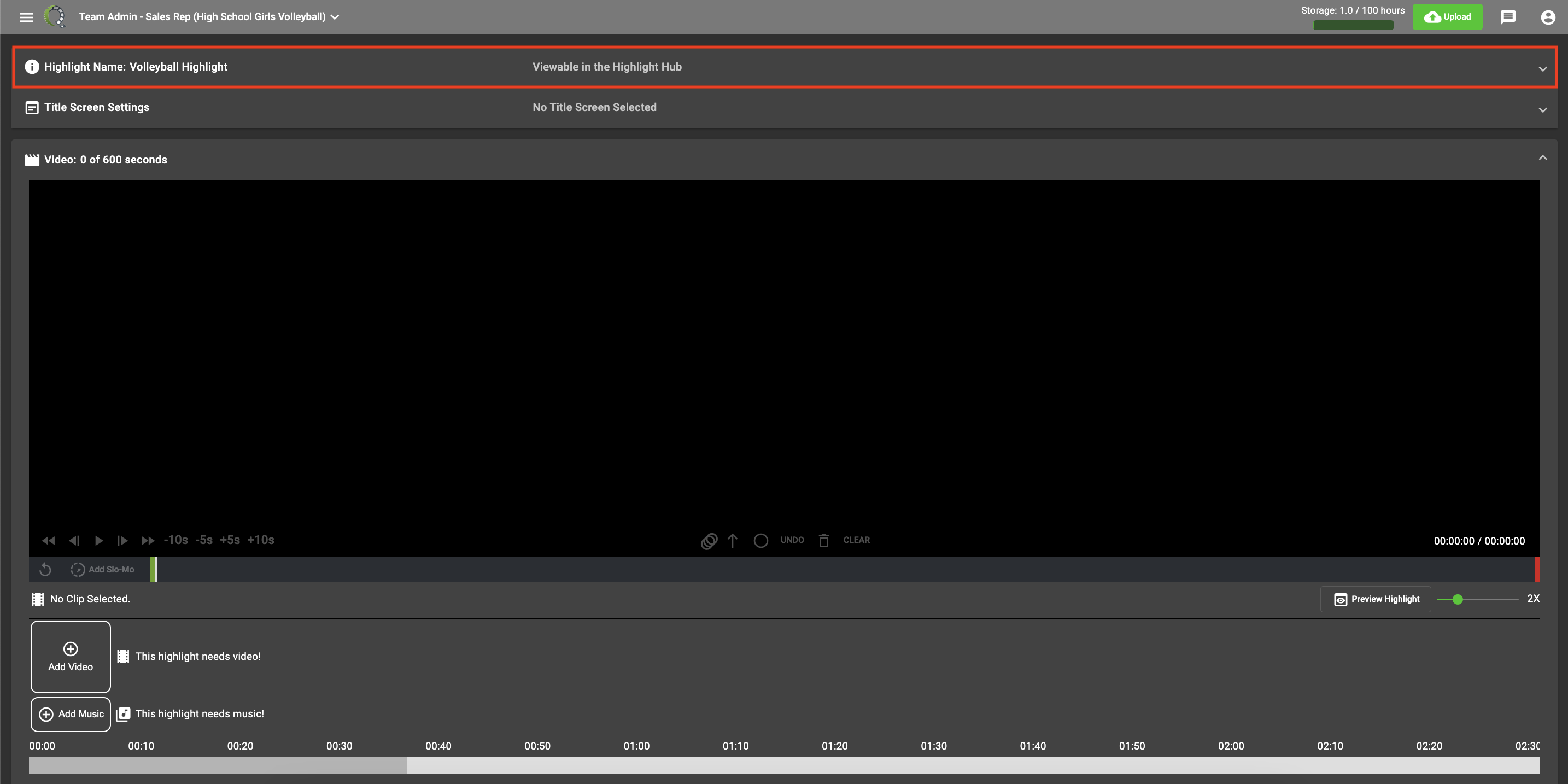Click the Preview Highlight button

(1376, 599)
